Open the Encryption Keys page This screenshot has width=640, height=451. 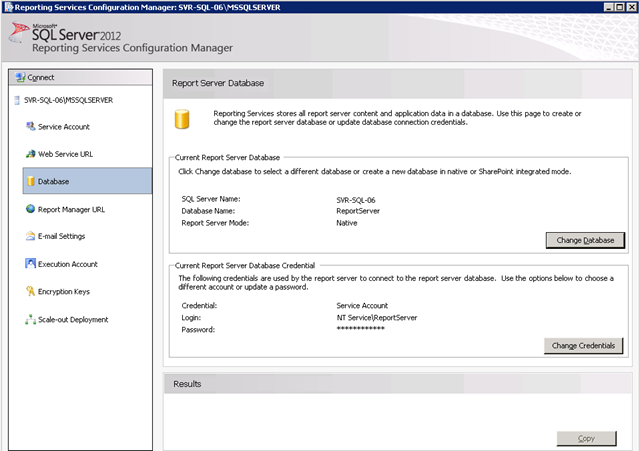point(64,292)
